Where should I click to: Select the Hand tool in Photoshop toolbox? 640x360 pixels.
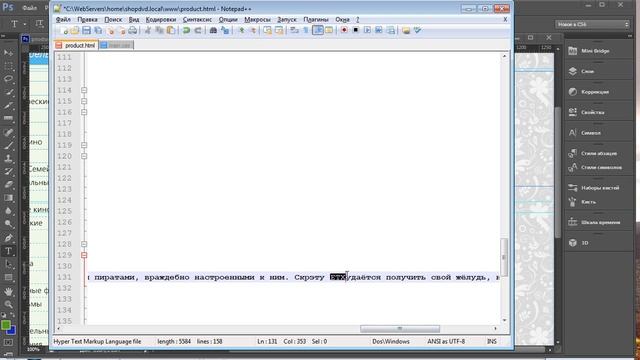click(x=9, y=291)
